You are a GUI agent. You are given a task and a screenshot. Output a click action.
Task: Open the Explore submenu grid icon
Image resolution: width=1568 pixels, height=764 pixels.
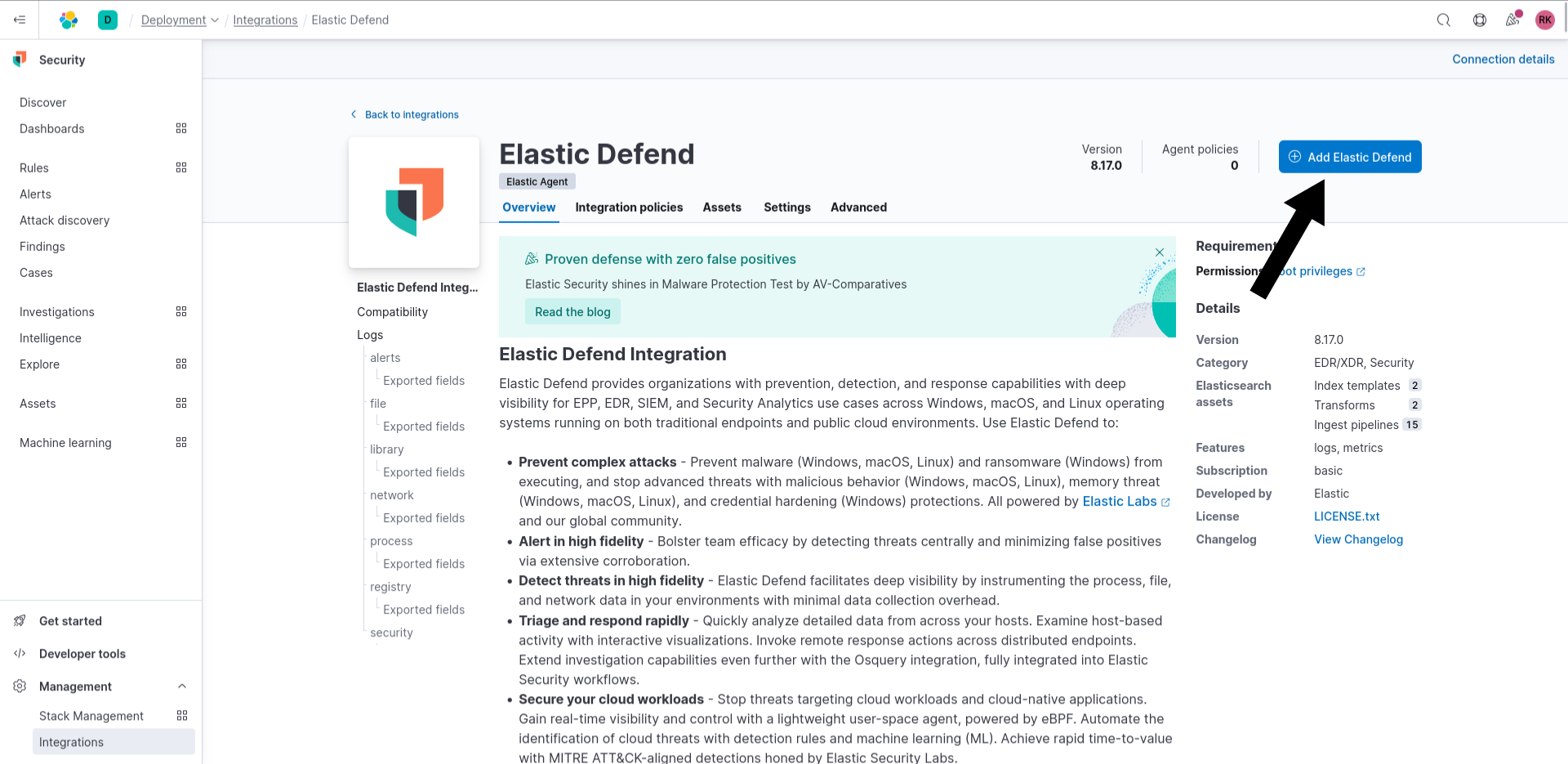(x=181, y=364)
